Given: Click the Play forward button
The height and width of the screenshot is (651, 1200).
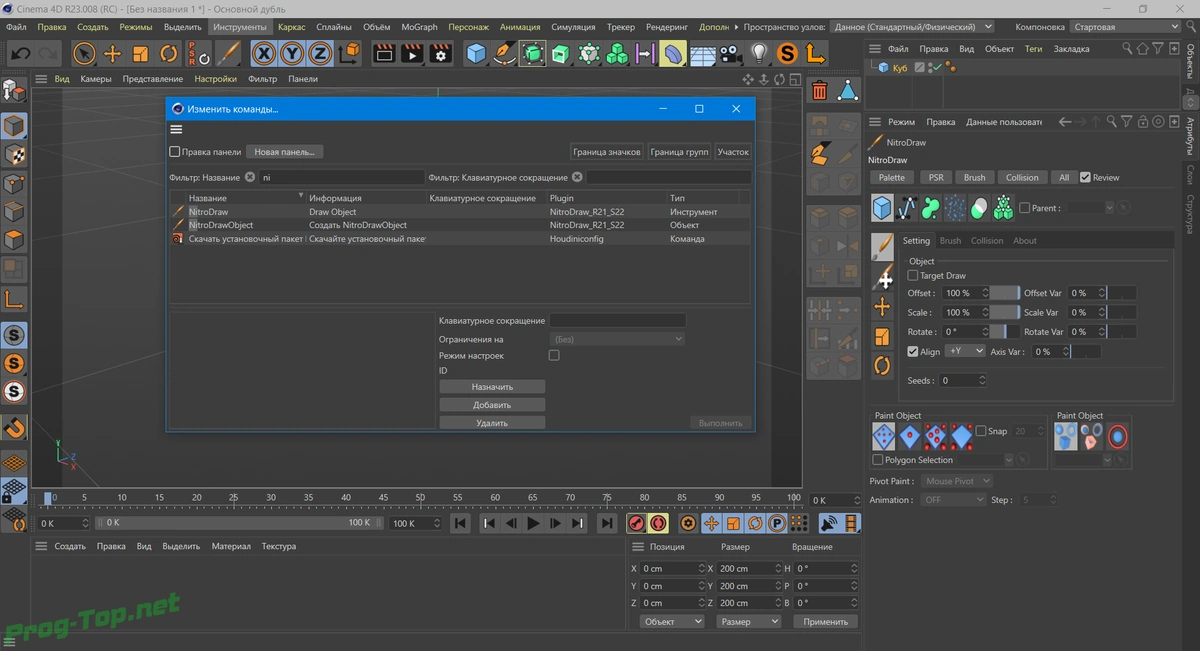Looking at the screenshot, I should 533,523.
